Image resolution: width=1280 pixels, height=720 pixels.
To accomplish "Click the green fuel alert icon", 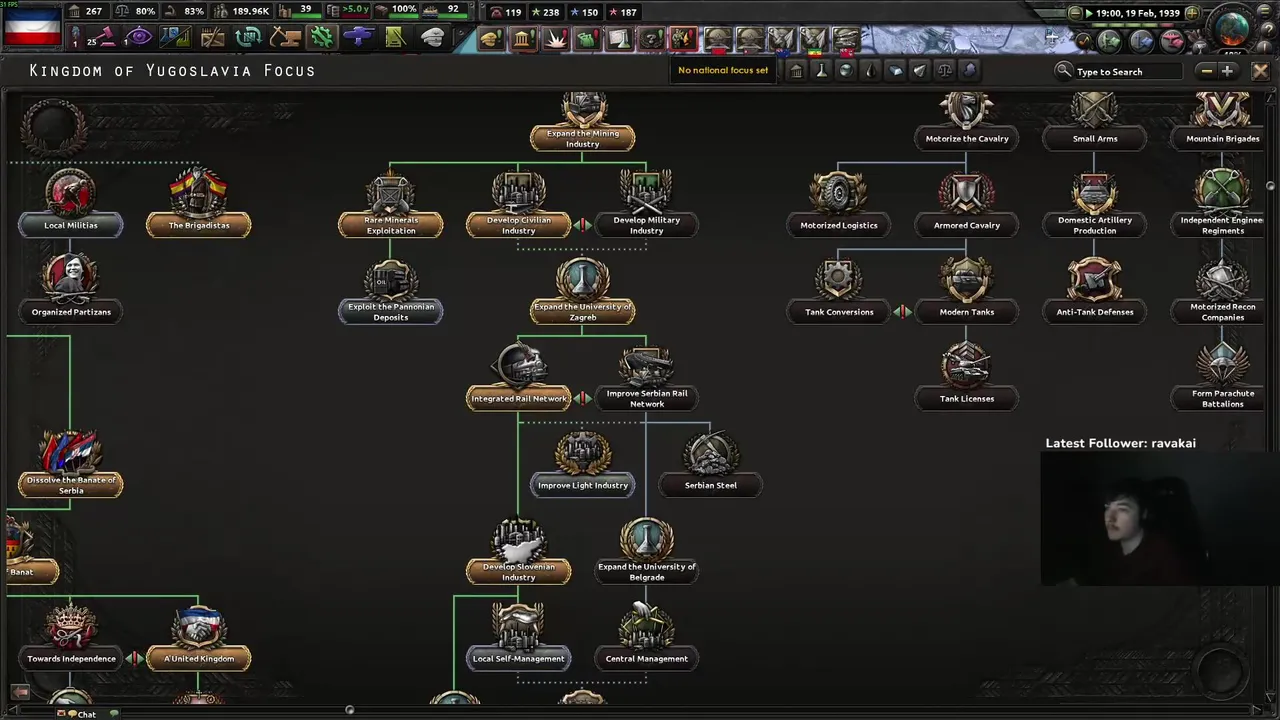I will (587, 39).
